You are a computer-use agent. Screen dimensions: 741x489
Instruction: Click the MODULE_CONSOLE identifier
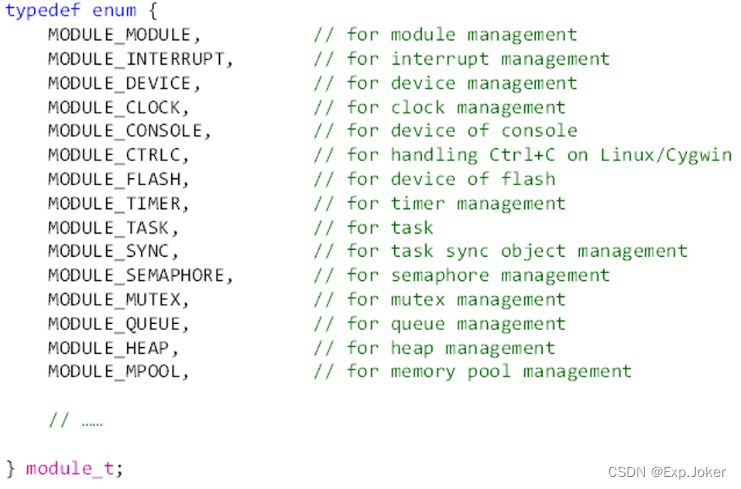125,131
